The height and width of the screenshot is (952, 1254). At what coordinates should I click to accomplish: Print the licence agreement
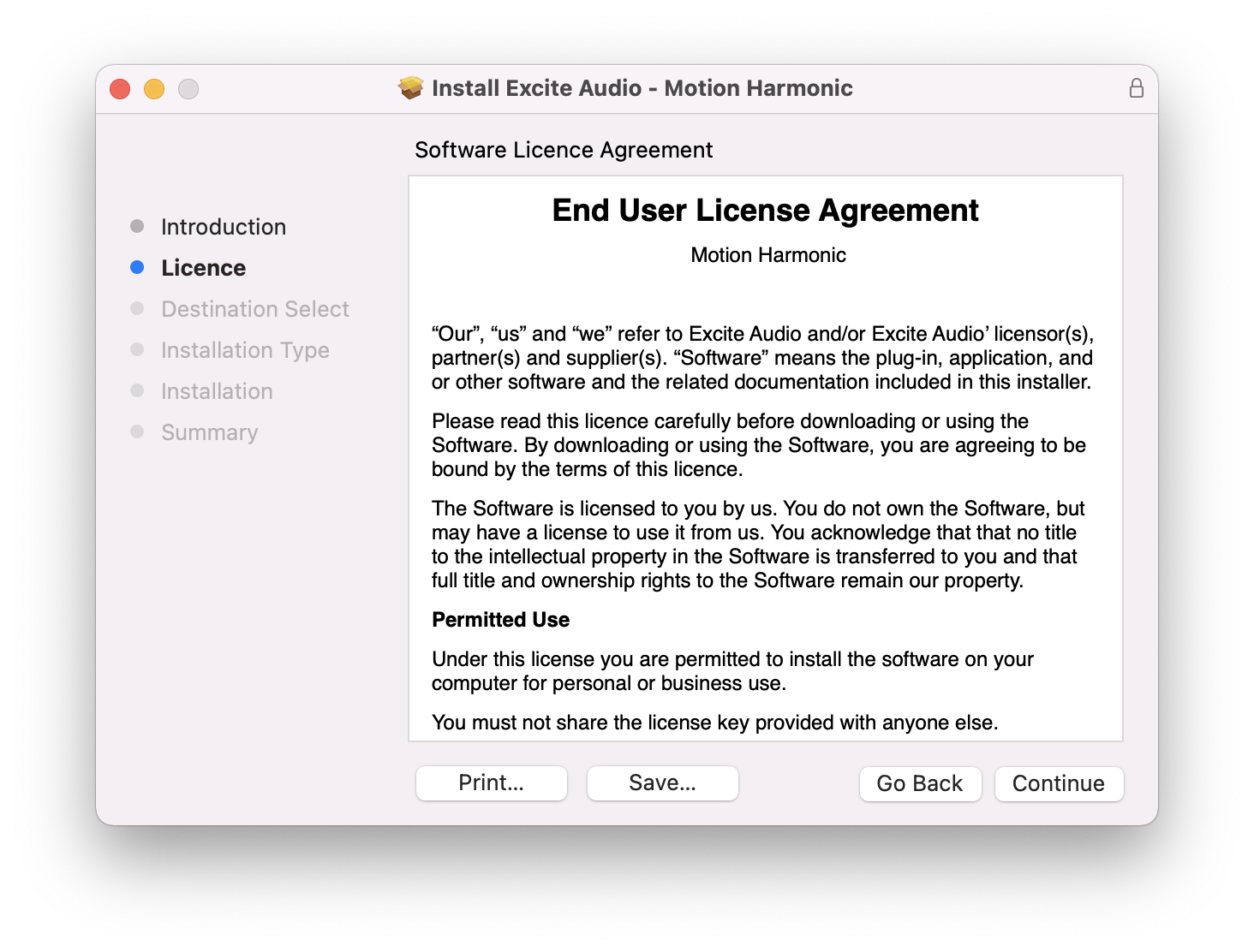pos(492,783)
